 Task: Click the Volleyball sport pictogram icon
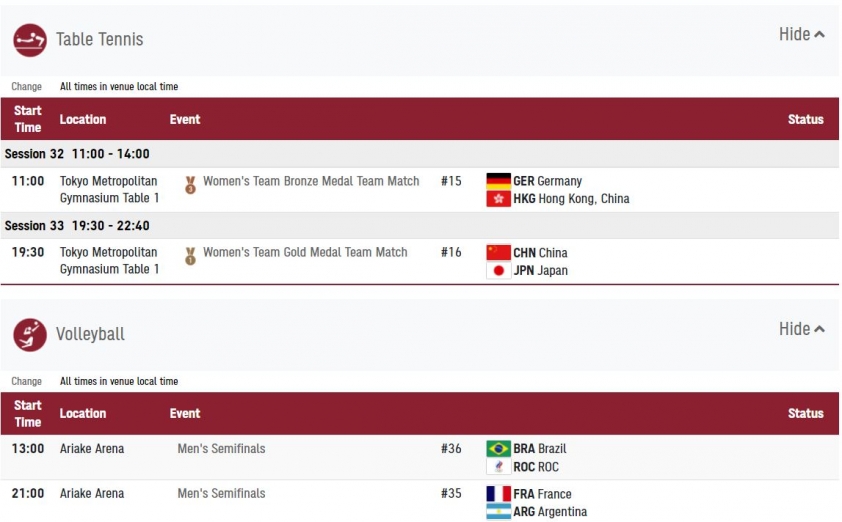click(x=30, y=335)
